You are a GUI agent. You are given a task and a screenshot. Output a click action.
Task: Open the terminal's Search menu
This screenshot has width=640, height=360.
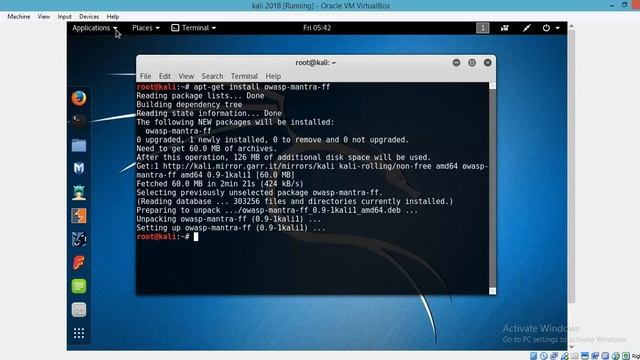click(212, 76)
